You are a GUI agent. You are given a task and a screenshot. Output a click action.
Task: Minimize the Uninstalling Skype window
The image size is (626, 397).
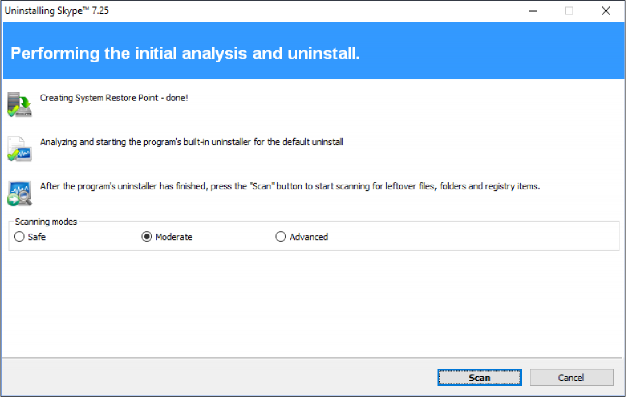tap(533, 11)
